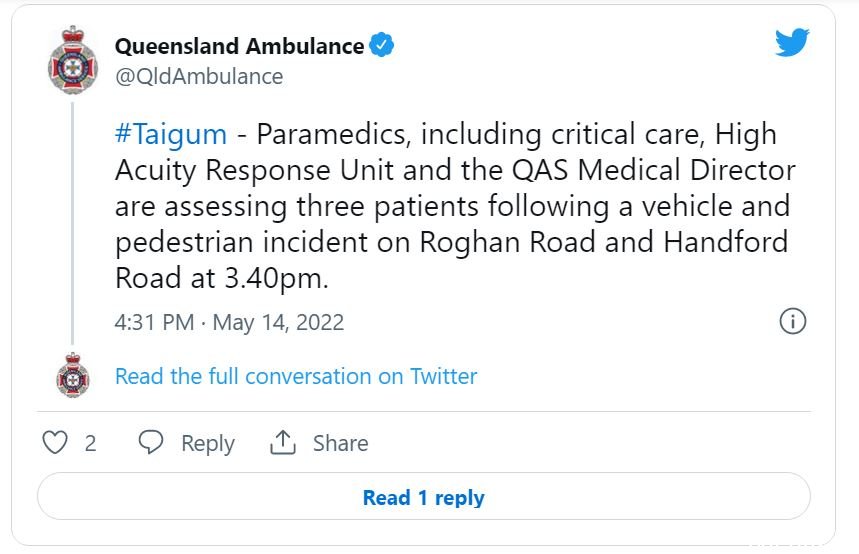Click the share upload arrow icon

(x=283, y=442)
